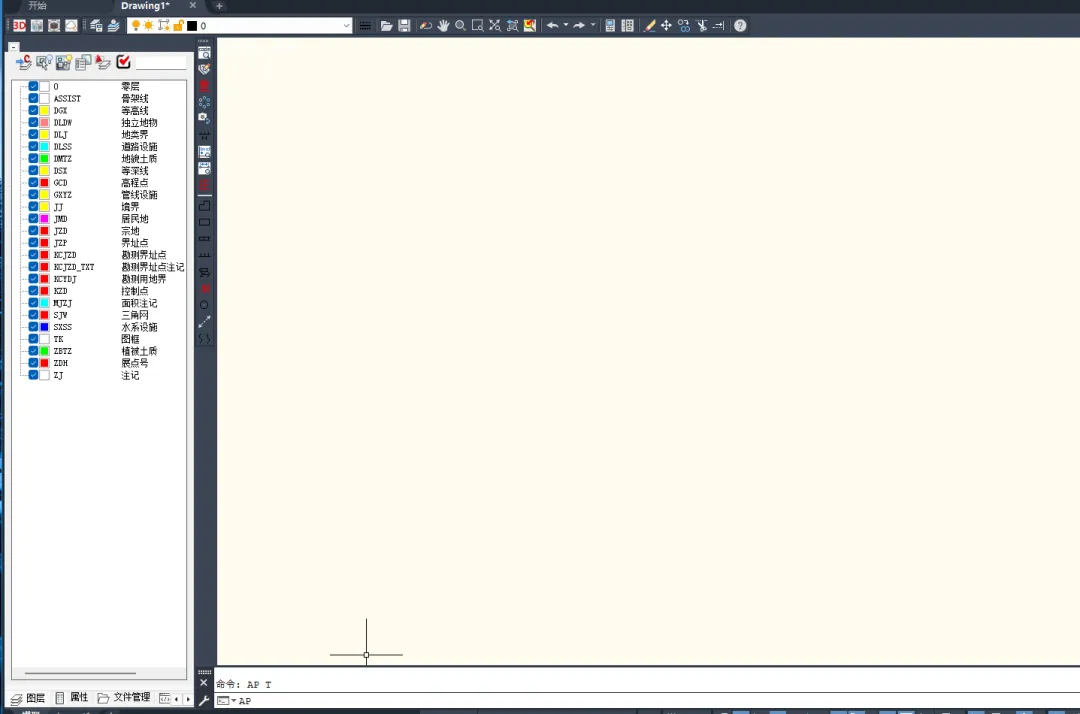Screen dimensions: 1080x714
Task: Collapse the layer panel with minus button
Action: (14, 47)
